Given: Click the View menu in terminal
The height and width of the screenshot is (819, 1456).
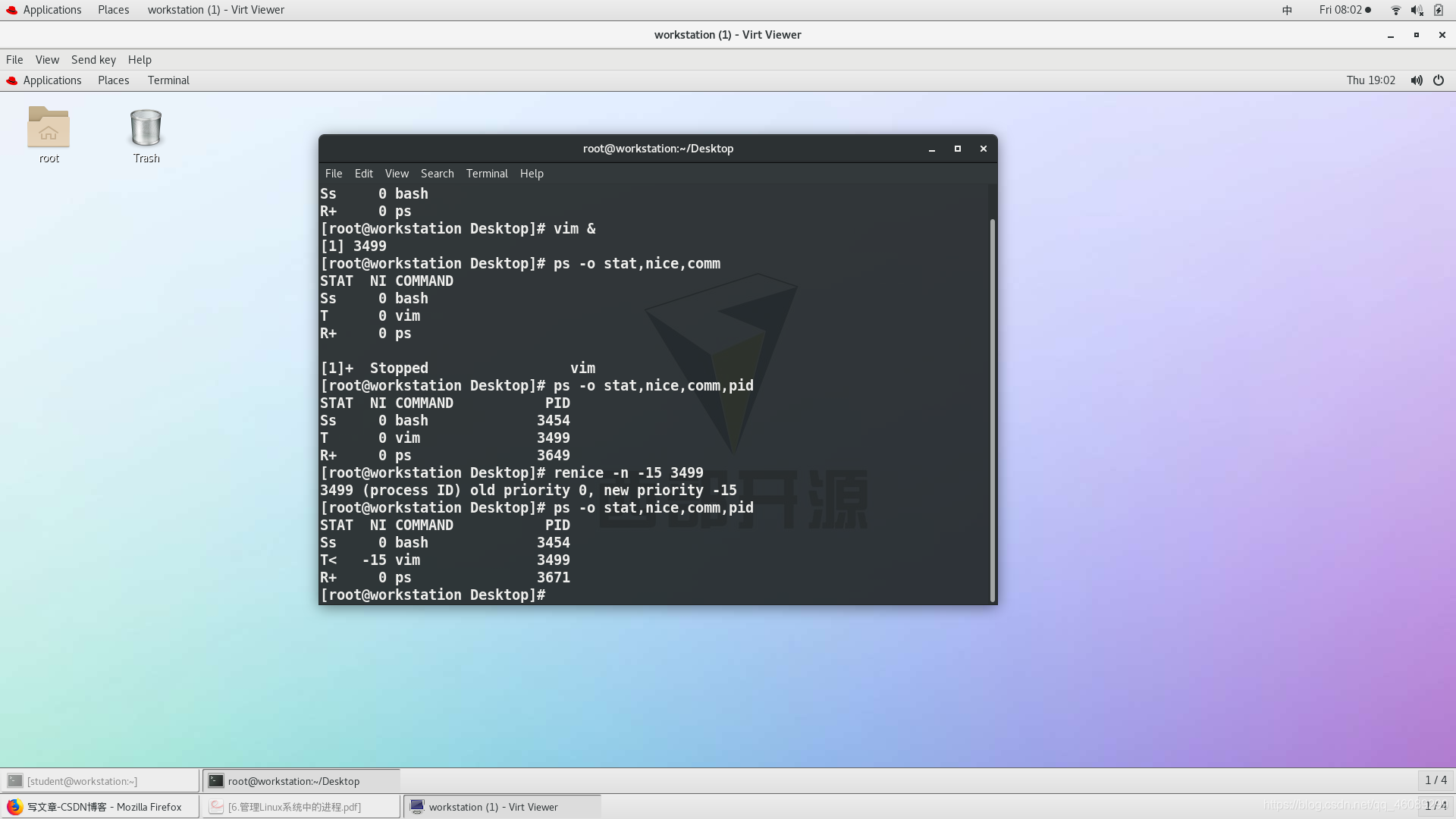Looking at the screenshot, I should pos(397,173).
